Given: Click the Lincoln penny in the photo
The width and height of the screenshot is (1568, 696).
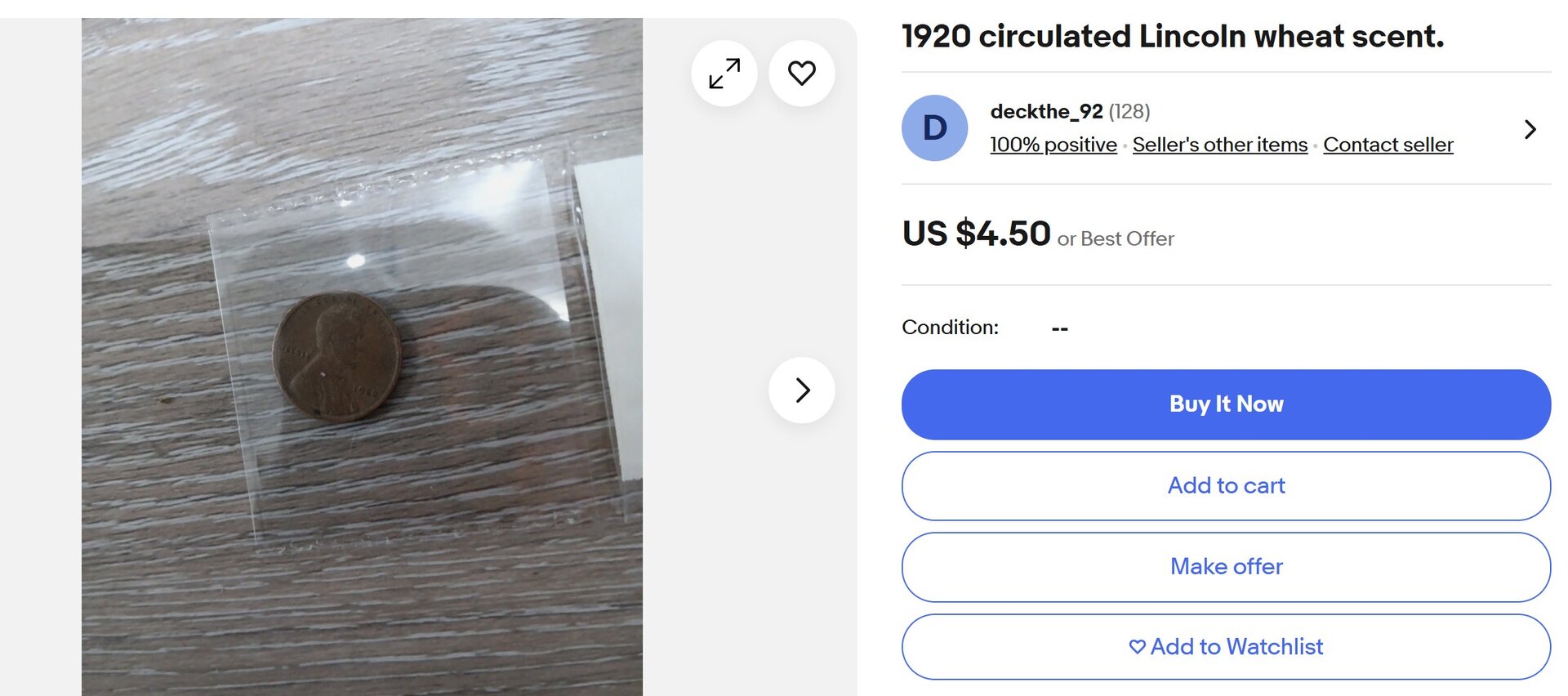Looking at the screenshot, I should (x=336, y=356).
